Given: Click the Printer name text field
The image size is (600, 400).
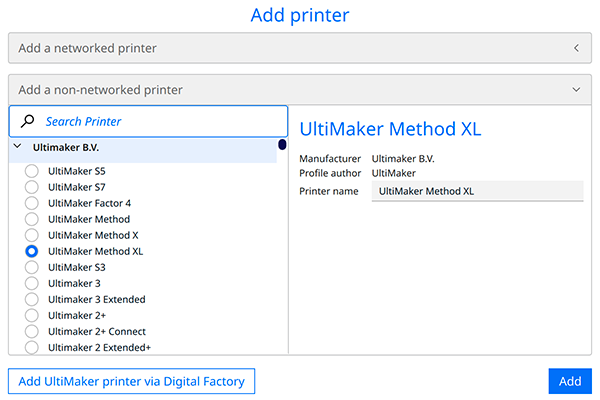Looking at the screenshot, I should [476, 191].
